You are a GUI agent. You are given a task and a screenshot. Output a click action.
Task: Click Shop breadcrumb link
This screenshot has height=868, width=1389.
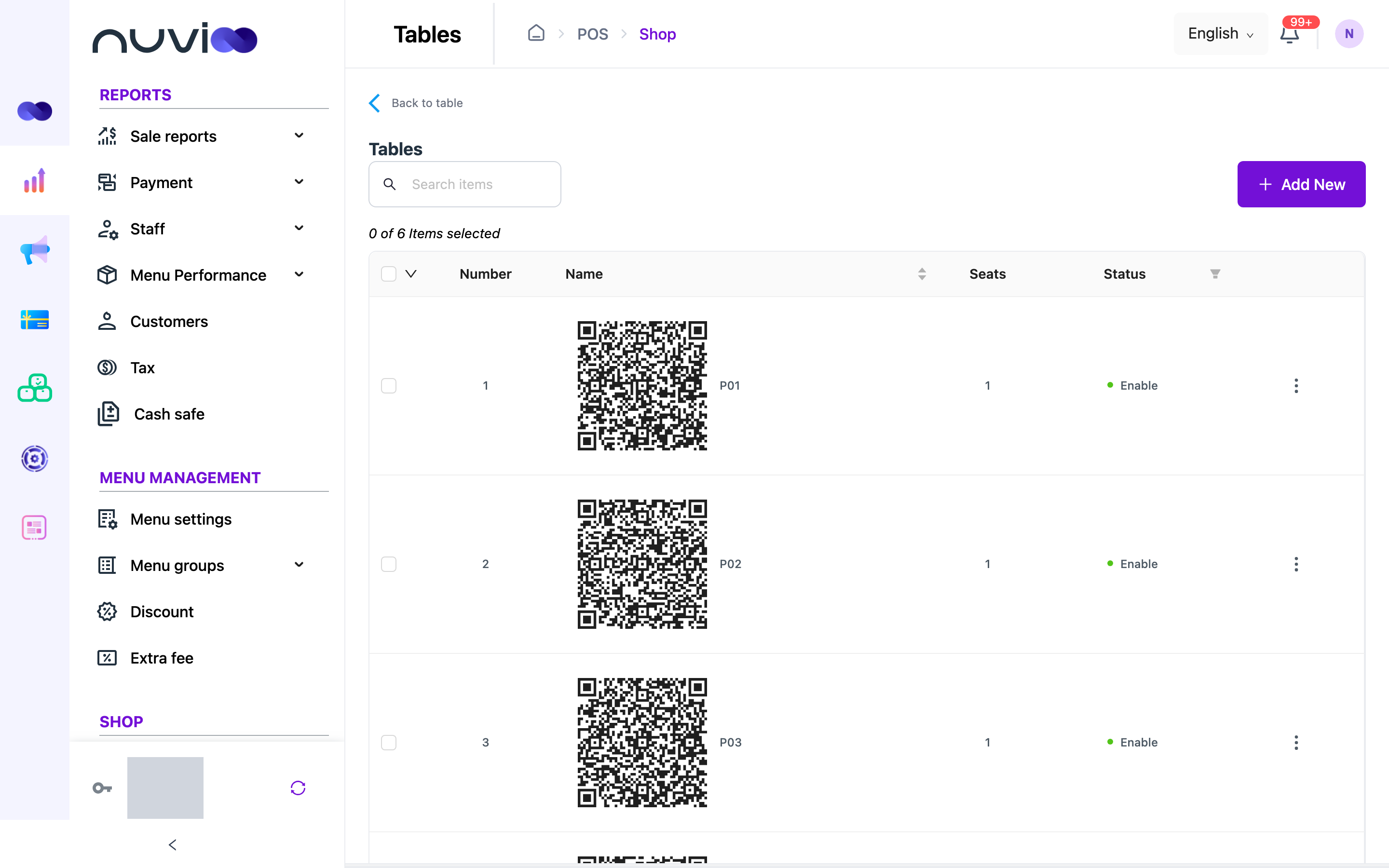pyautogui.click(x=657, y=34)
